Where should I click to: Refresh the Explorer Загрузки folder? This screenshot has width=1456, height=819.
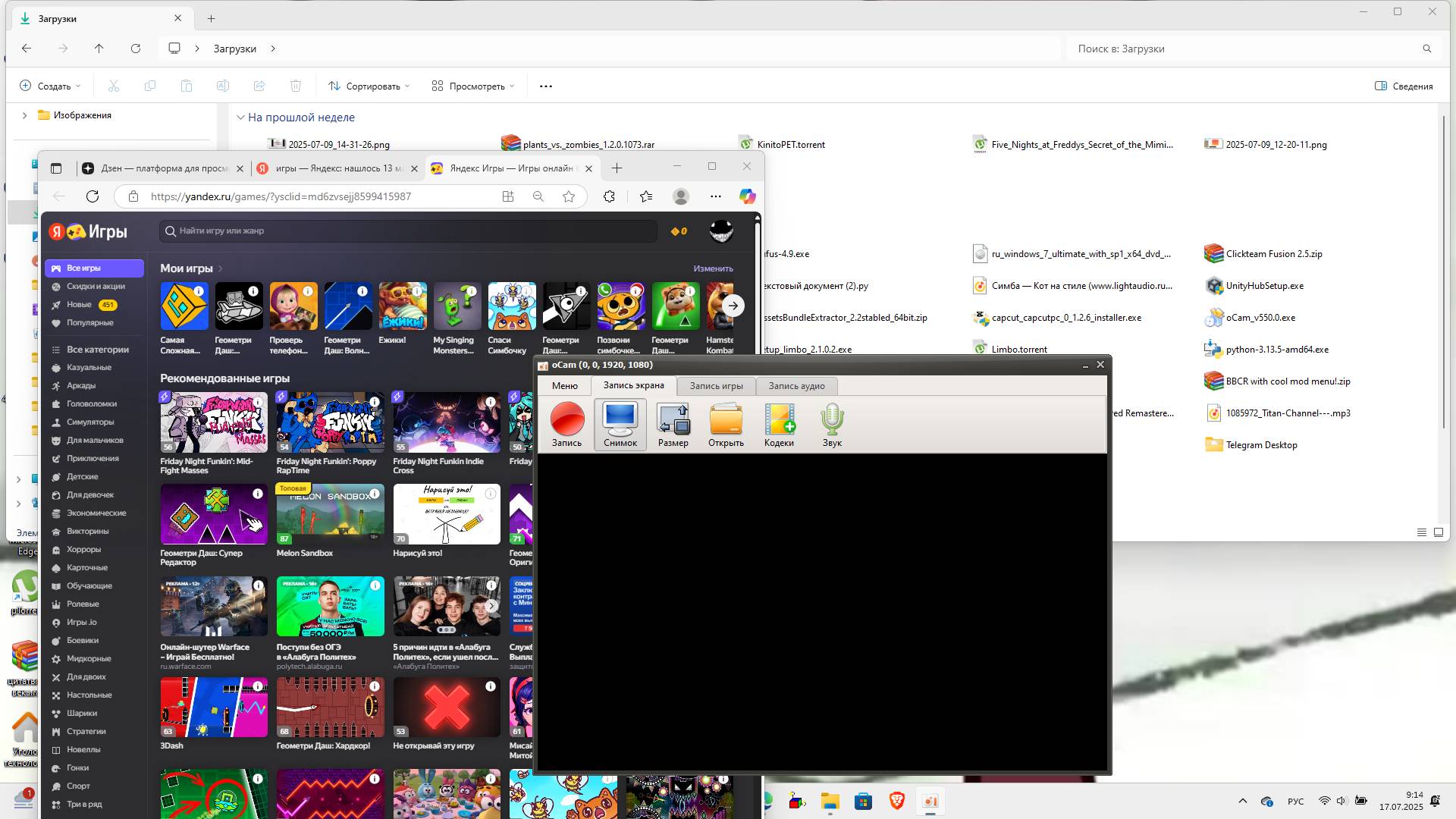pyautogui.click(x=136, y=49)
